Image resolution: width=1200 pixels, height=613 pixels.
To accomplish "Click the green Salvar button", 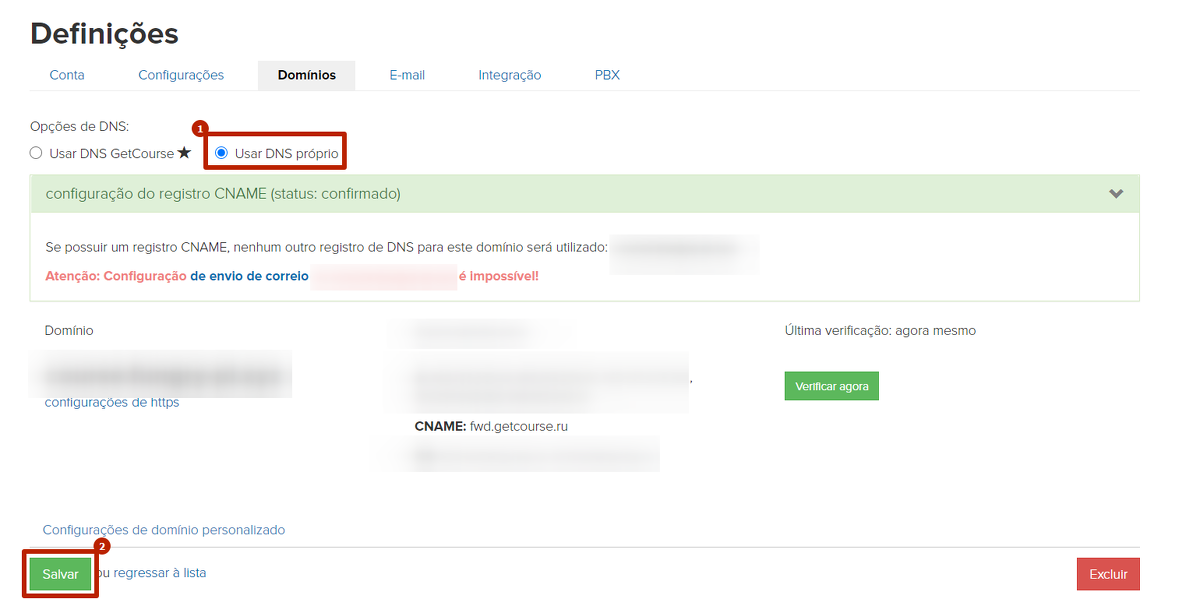I will 60,574.
